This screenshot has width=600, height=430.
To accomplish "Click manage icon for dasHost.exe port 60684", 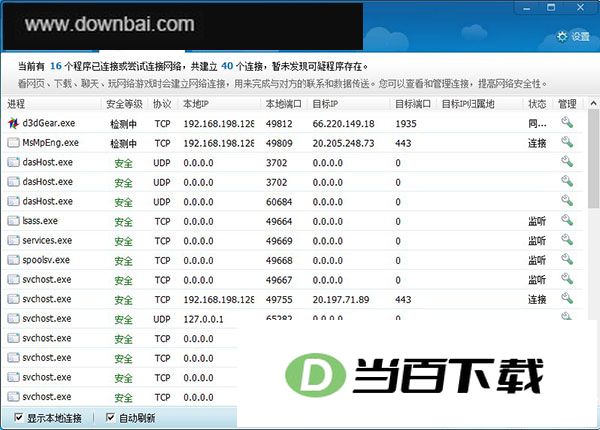I will click(x=567, y=200).
